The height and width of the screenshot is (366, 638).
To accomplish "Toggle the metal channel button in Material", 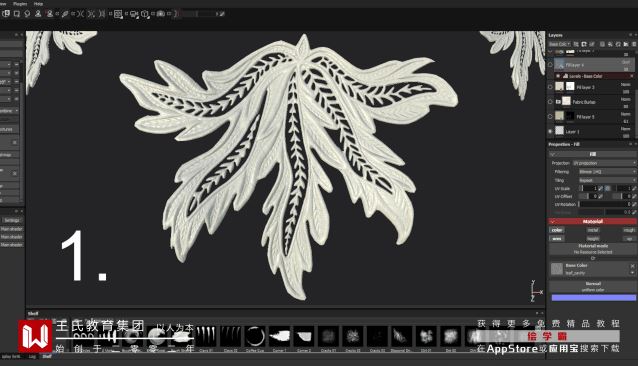I will coord(592,230).
